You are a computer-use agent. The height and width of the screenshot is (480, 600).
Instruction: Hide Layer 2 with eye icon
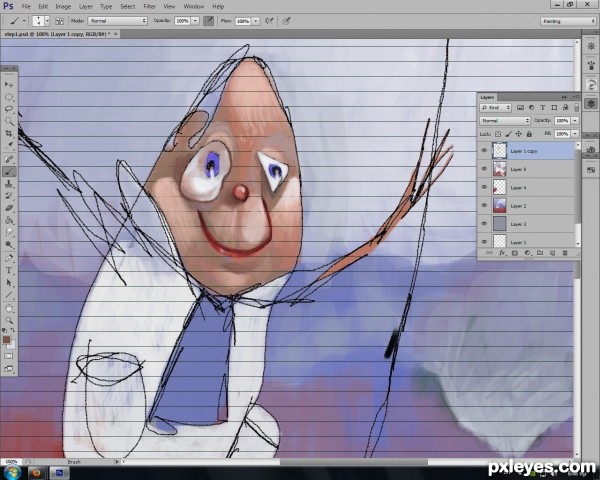[484, 206]
